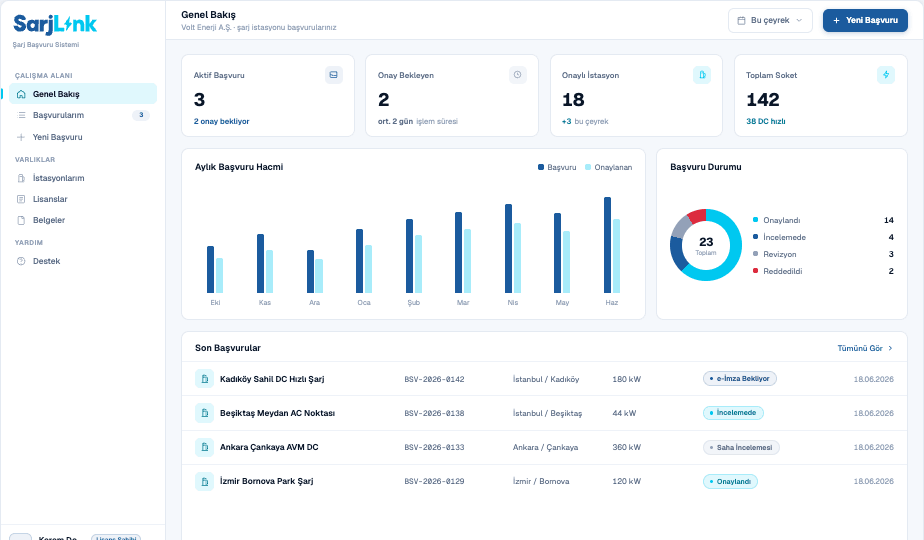Click the station icon beside Kadıköy Sahil DC Hızlı Şarj

[x=204, y=379]
